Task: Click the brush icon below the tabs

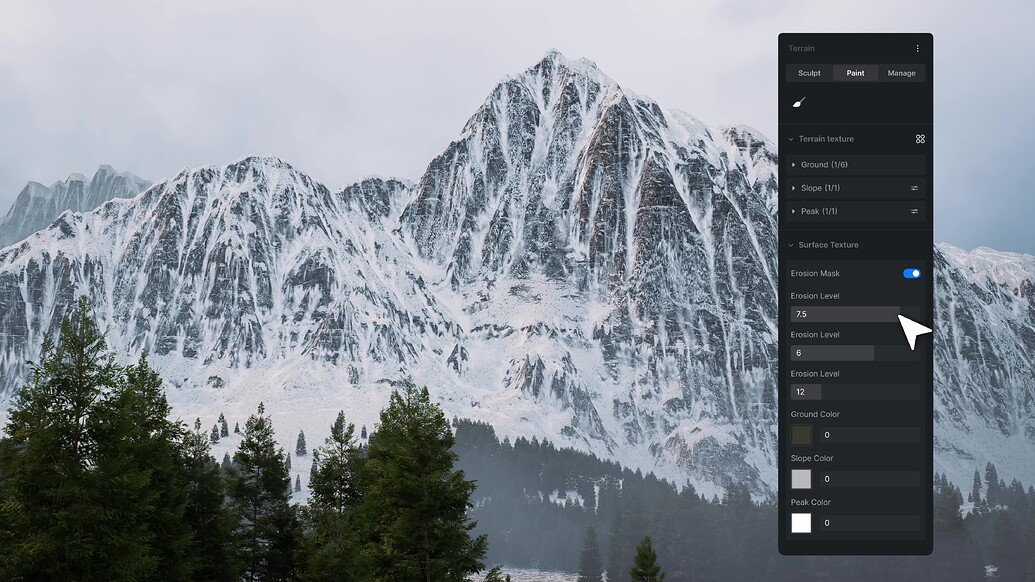Action: point(797,101)
